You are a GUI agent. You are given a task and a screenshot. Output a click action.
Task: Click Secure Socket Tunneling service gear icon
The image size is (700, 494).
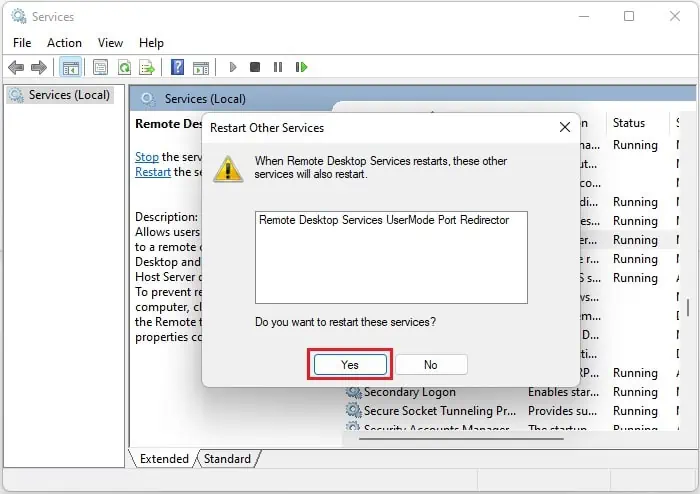tap(353, 411)
